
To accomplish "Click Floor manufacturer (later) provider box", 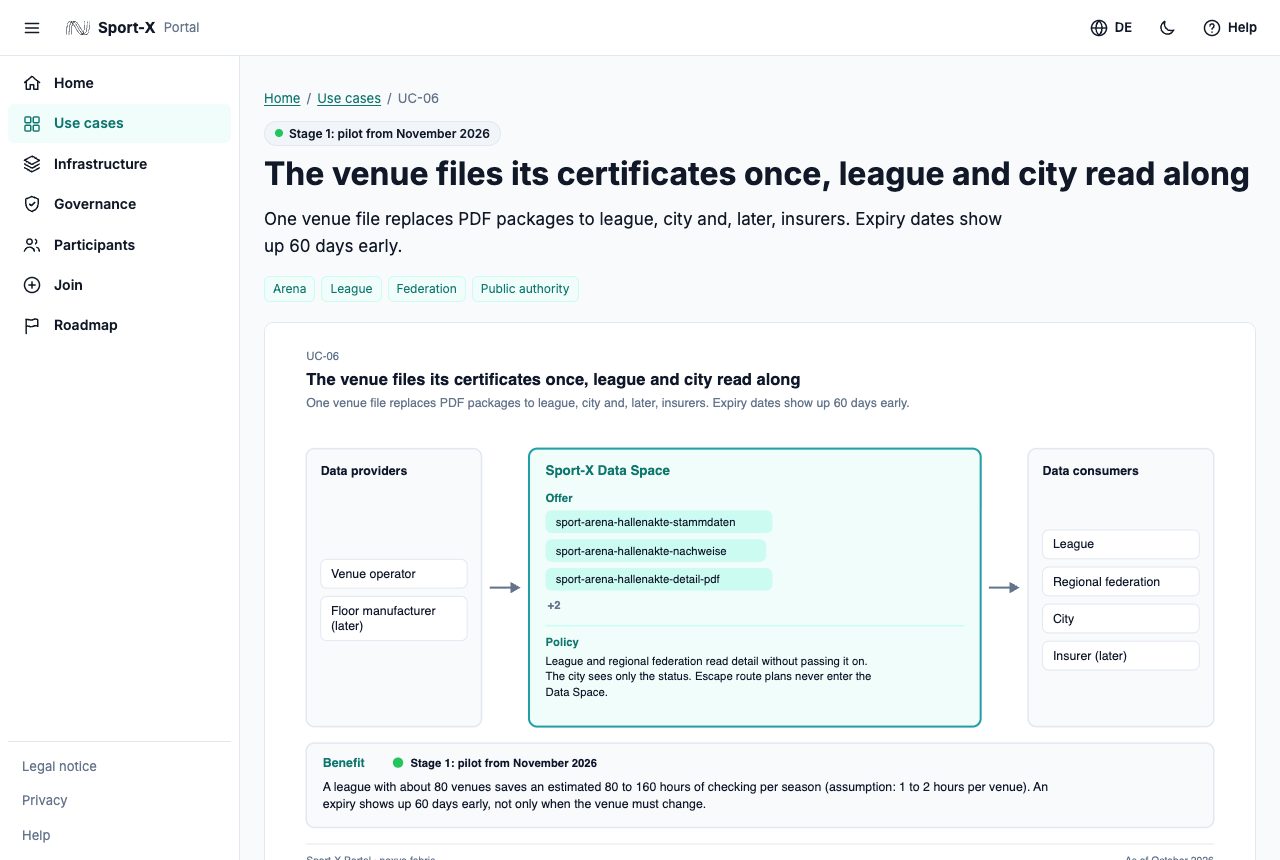I will point(394,618).
